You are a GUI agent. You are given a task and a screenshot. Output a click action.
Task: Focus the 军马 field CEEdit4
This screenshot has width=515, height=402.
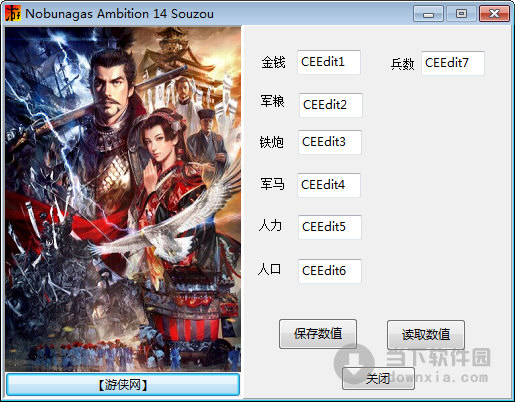pos(329,185)
